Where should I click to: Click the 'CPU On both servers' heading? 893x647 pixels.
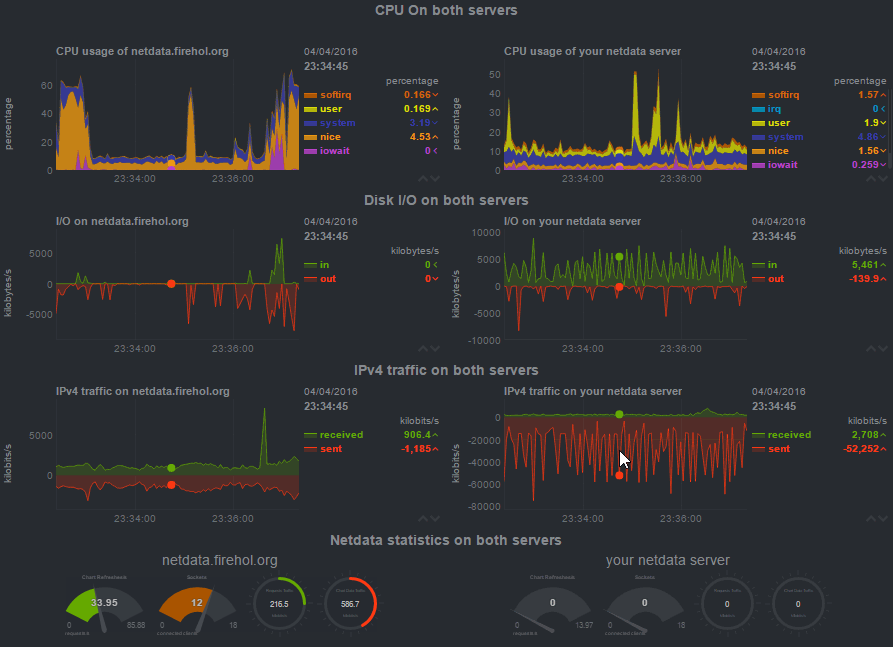coord(446,10)
